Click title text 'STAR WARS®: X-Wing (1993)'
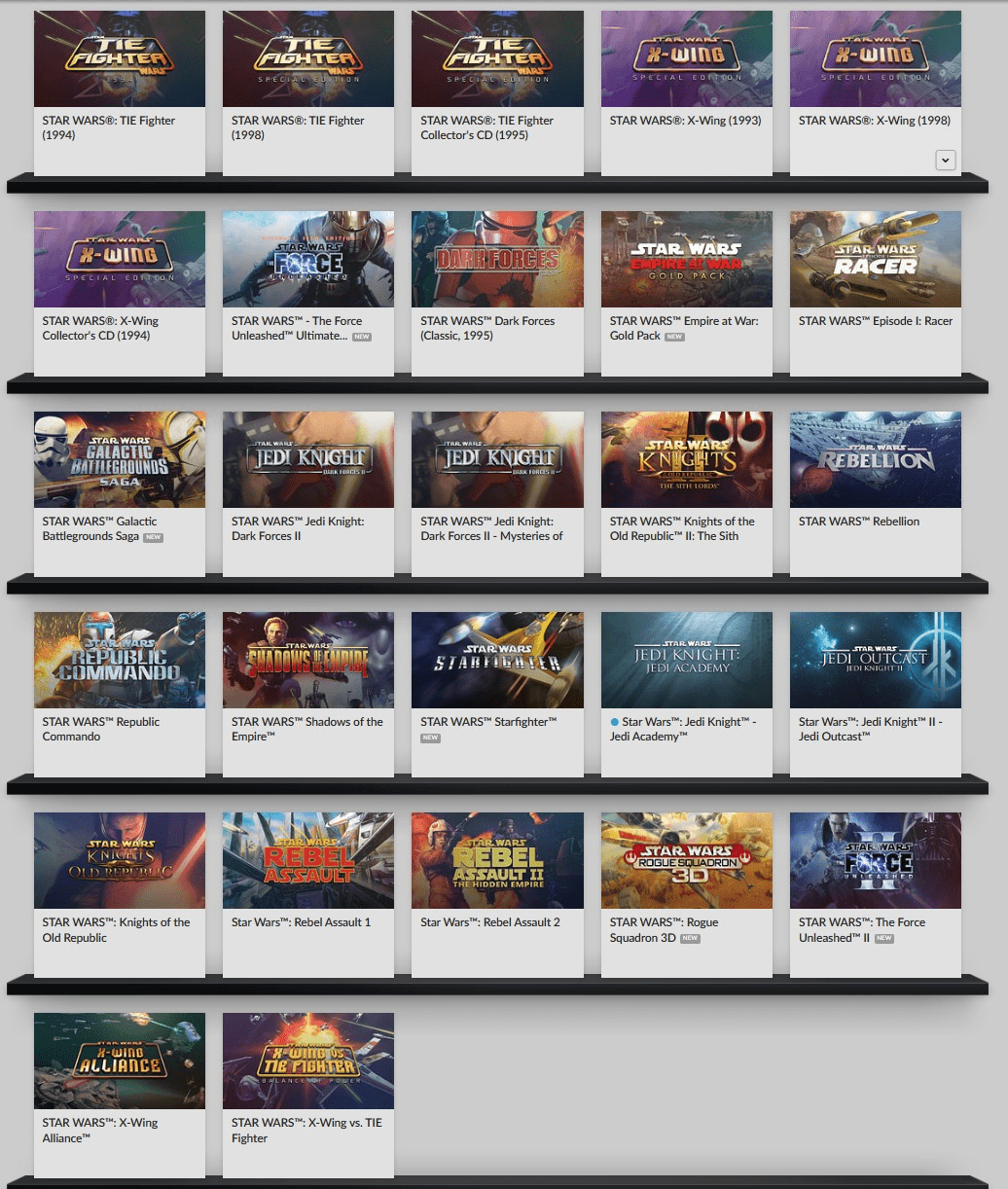 [x=685, y=121]
